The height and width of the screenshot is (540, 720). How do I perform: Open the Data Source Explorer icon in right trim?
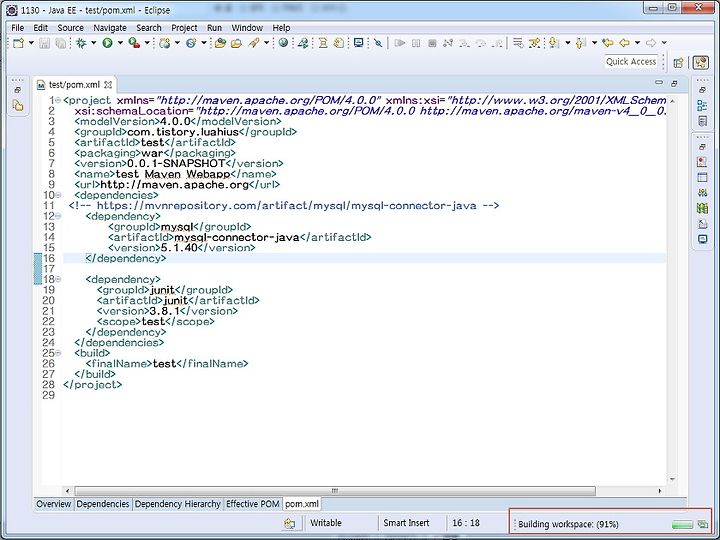click(702, 208)
